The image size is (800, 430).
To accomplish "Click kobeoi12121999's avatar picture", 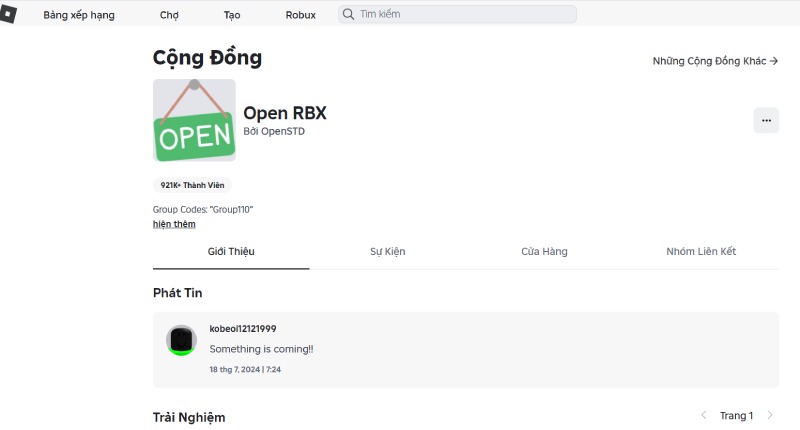I will (181, 340).
